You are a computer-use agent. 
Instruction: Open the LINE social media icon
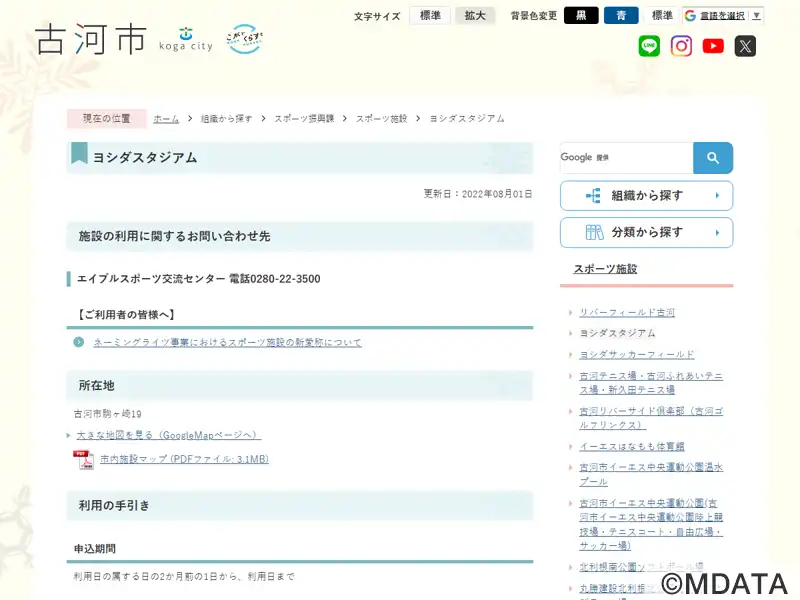pos(649,46)
